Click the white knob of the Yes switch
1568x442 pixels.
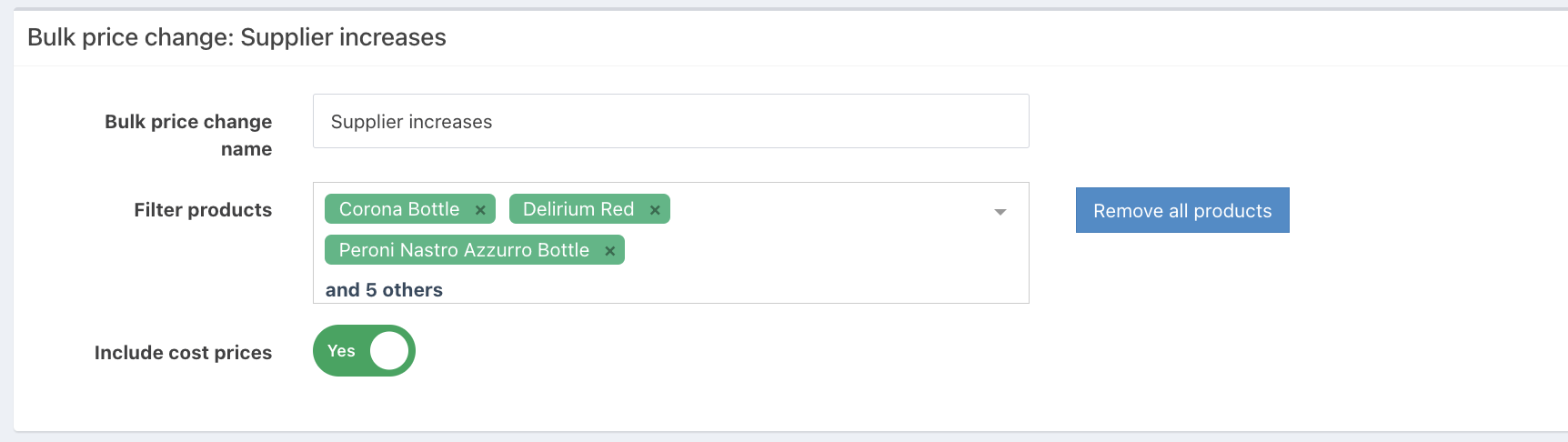pyautogui.click(x=390, y=351)
